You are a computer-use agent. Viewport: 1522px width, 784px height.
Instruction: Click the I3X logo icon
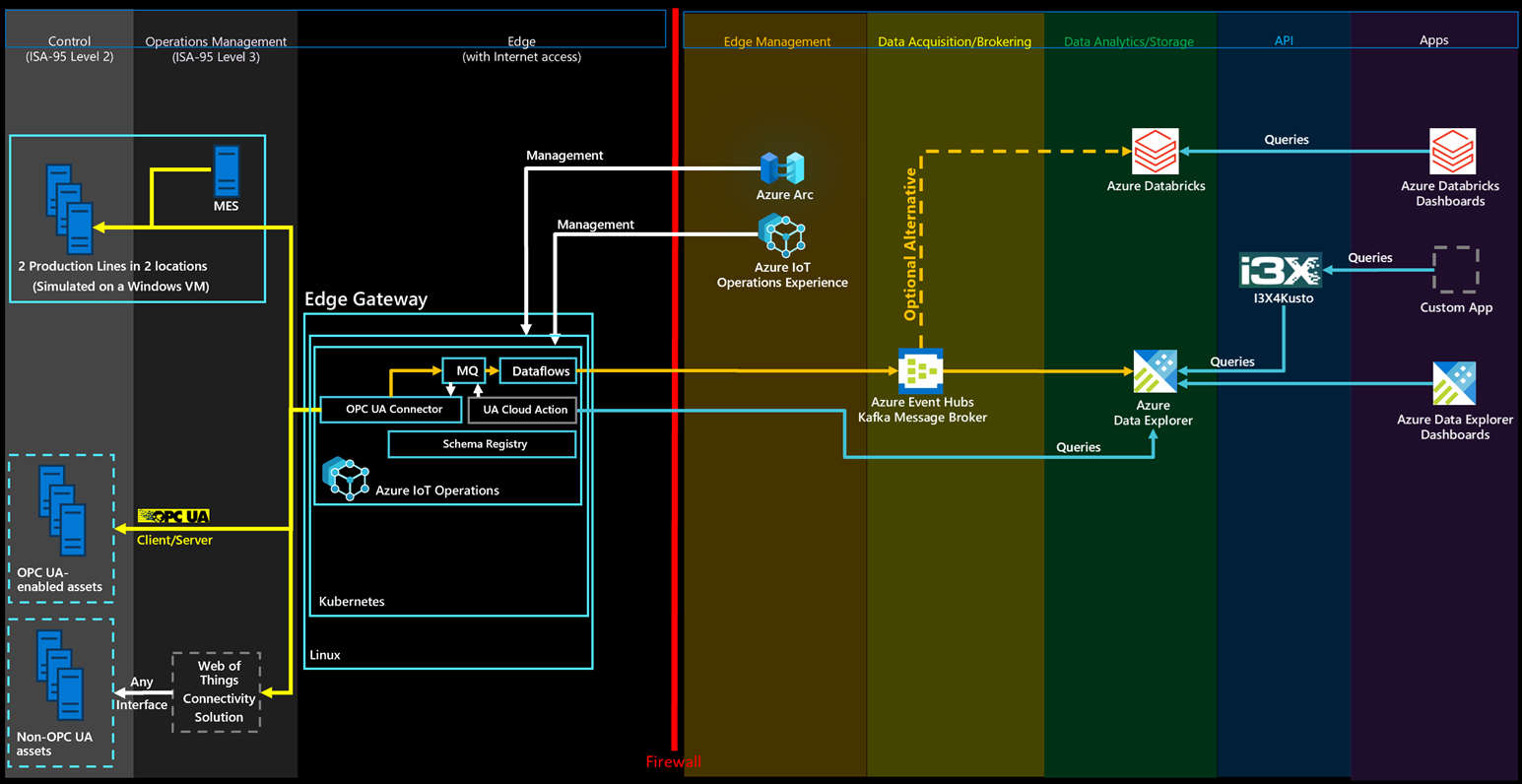pyautogui.click(x=1280, y=270)
